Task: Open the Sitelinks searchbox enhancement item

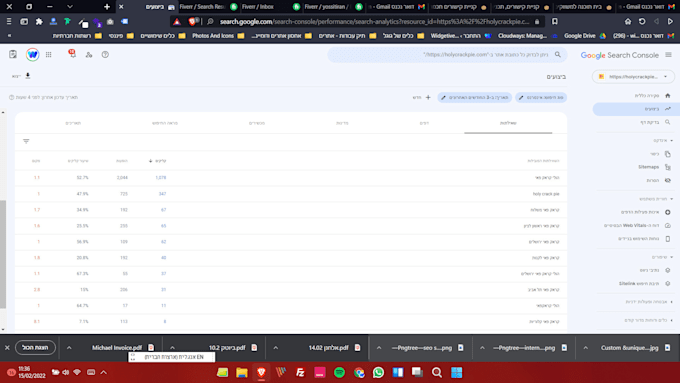Action: [x=639, y=284]
